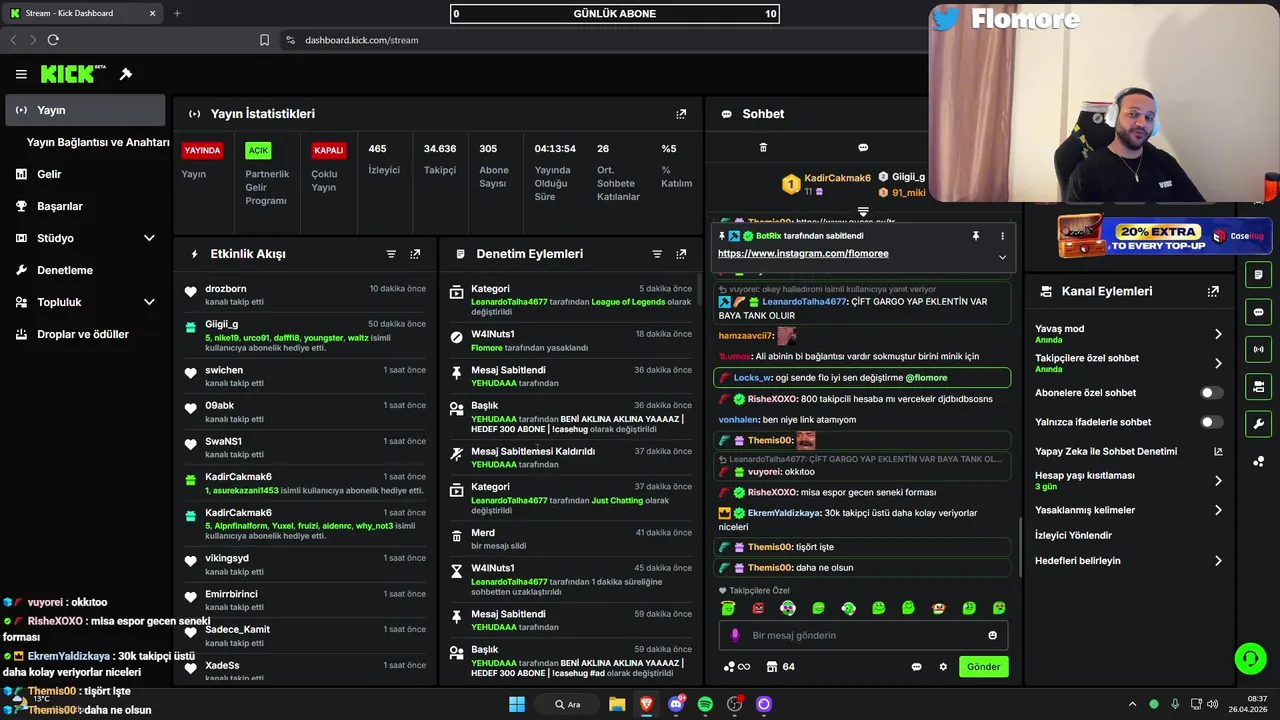Open a new browser tab
The width and height of the screenshot is (1280, 720).
[177, 13]
